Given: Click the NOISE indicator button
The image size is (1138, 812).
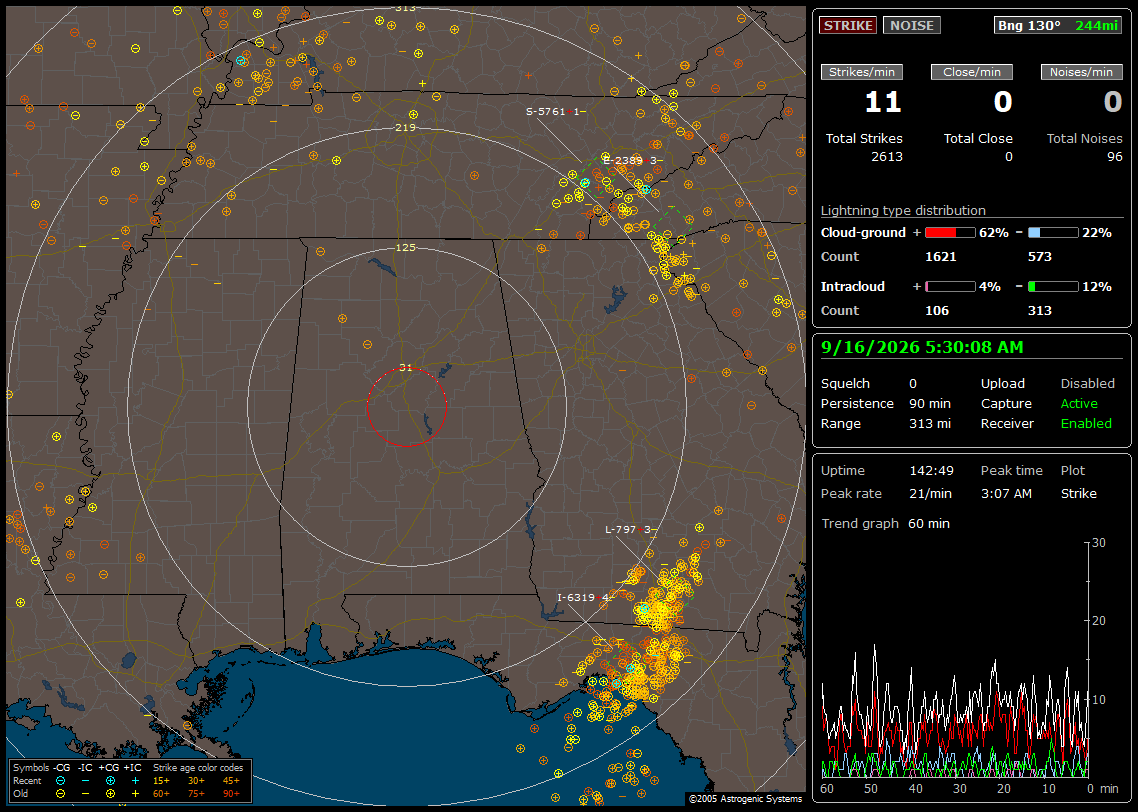Looking at the screenshot, I should (912, 25).
